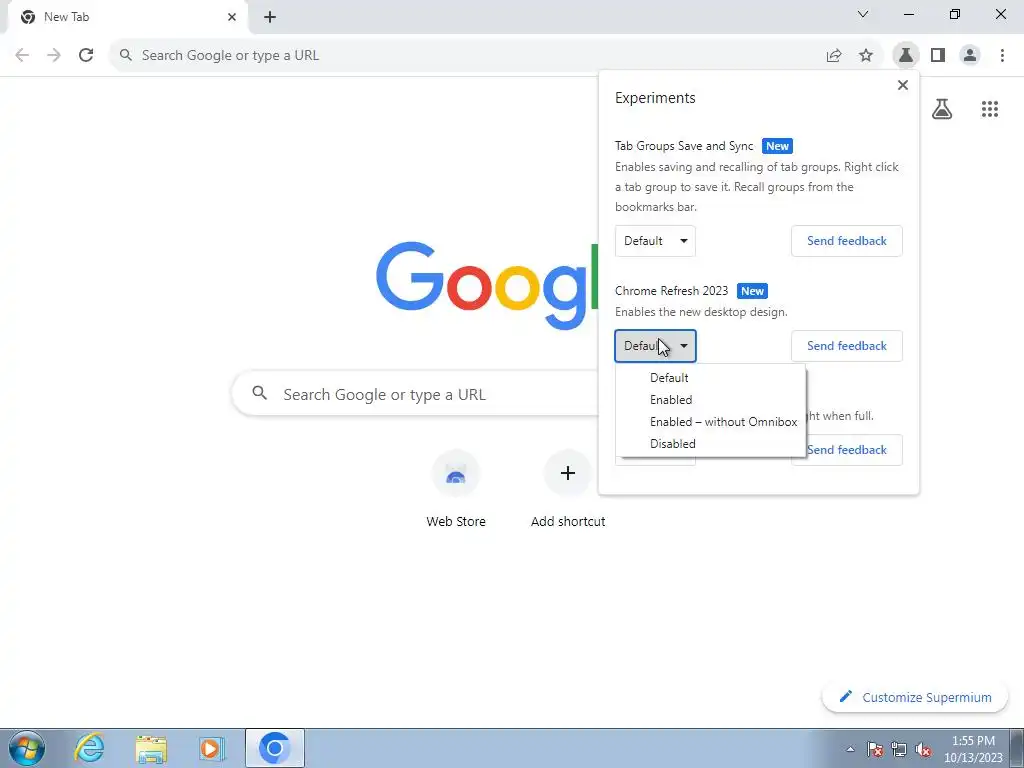The width and height of the screenshot is (1024, 768).
Task: Choose Enabled option in dropdown list
Action: tap(711, 400)
